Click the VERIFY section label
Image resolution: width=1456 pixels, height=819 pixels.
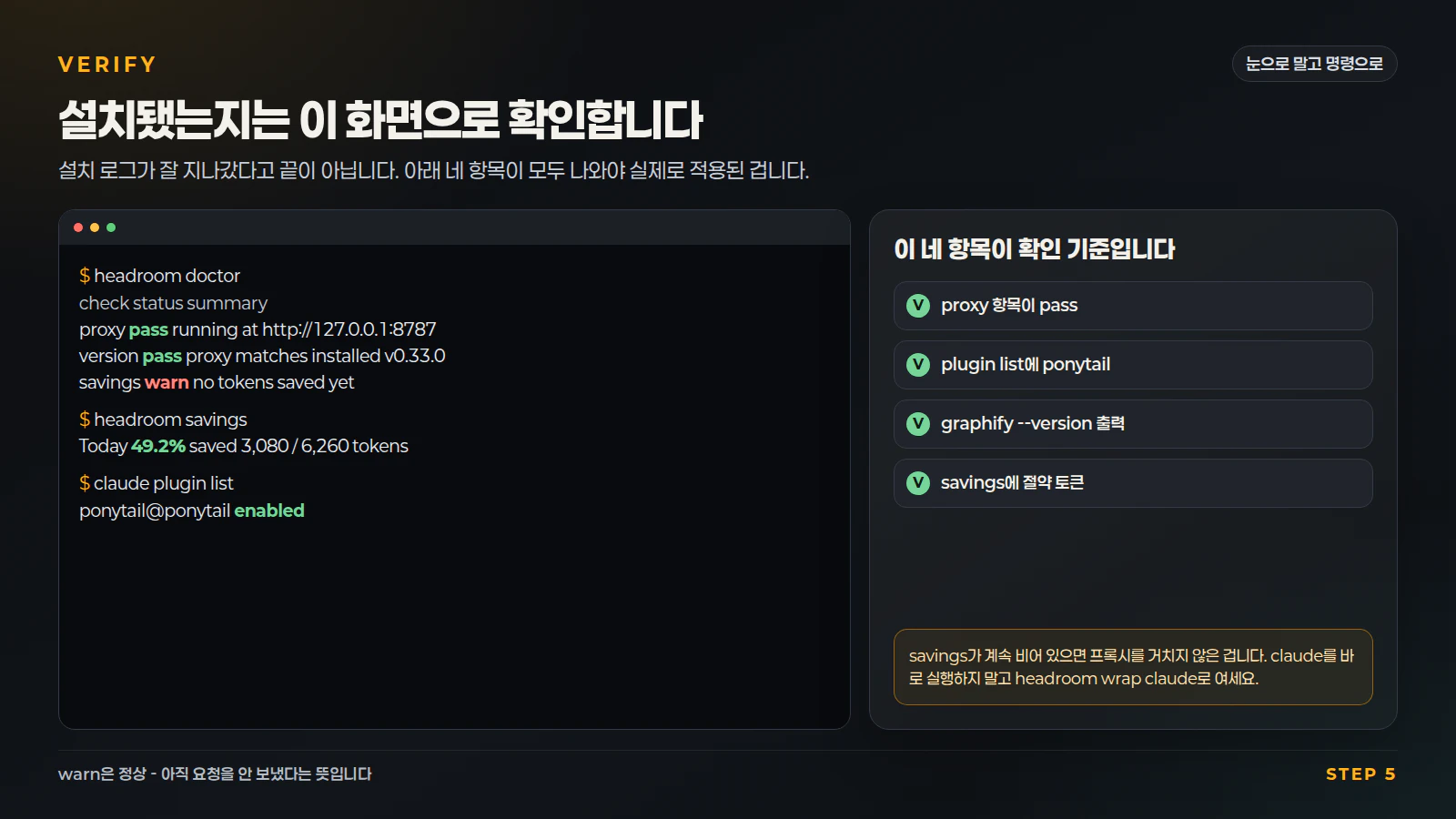click(107, 65)
